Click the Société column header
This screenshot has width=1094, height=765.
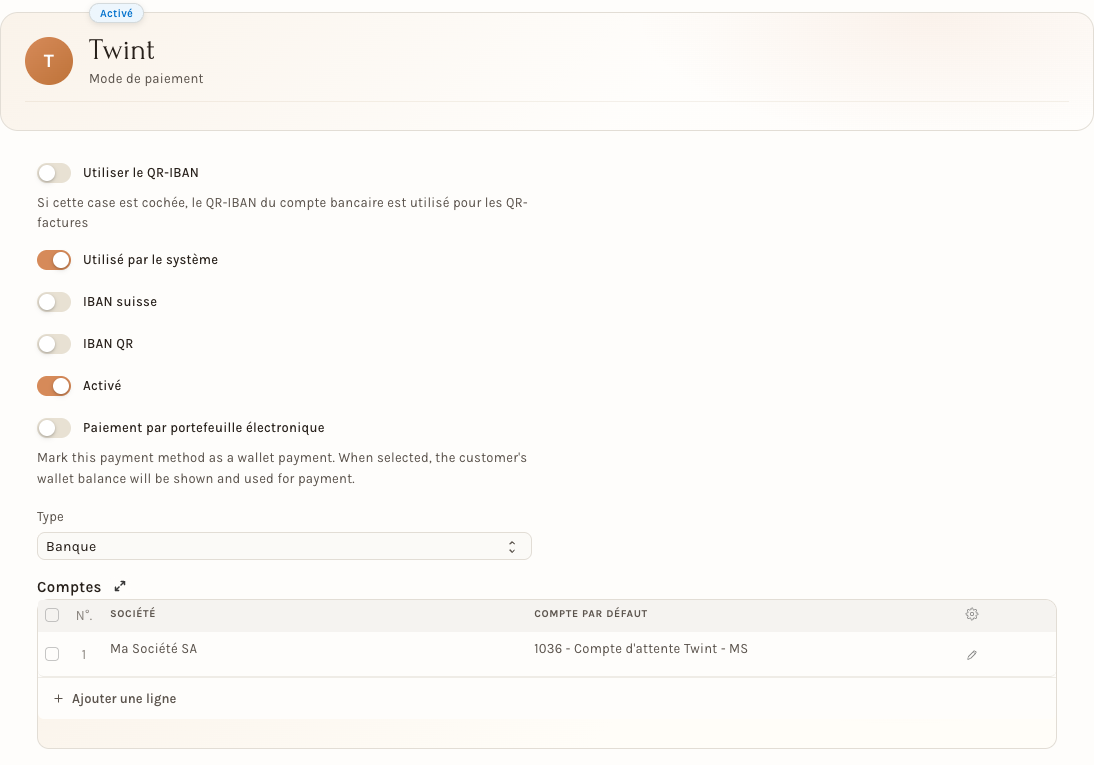tap(133, 613)
